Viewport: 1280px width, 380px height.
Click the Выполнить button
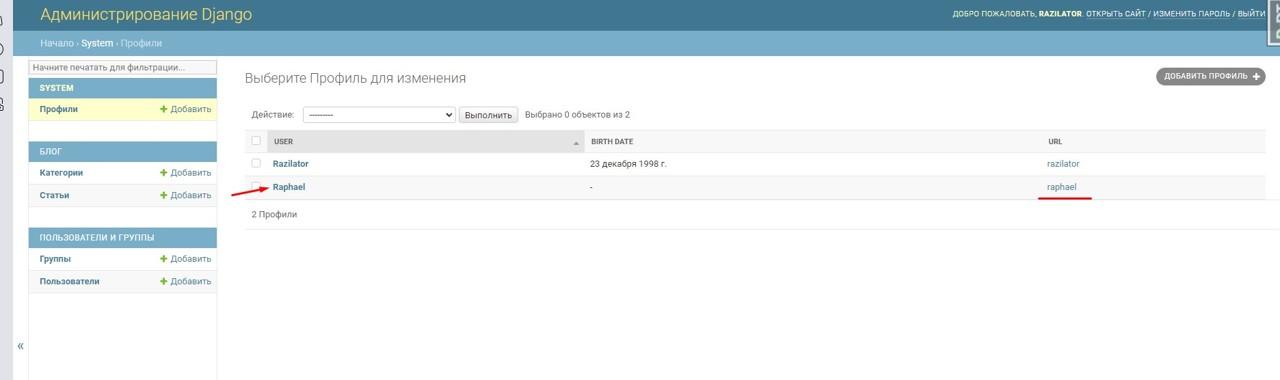tap(489, 115)
